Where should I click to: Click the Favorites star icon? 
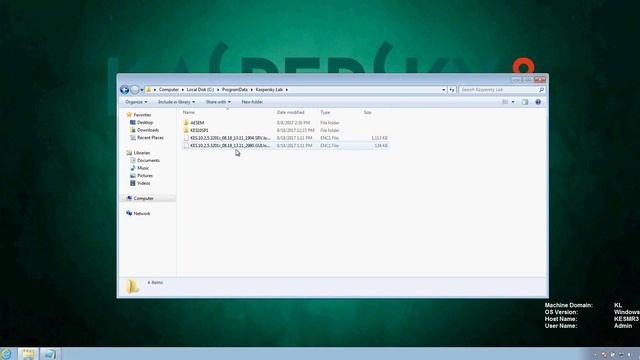point(129,115)
